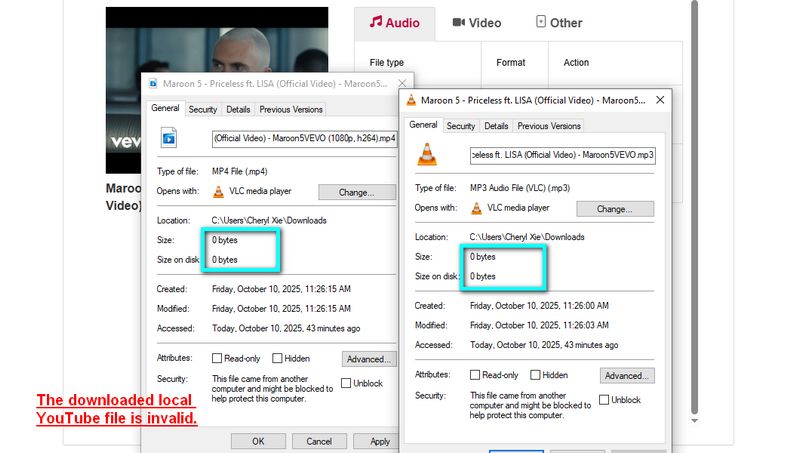Click the MP4 file icon in properties dialog

click(x=169, y=138)
